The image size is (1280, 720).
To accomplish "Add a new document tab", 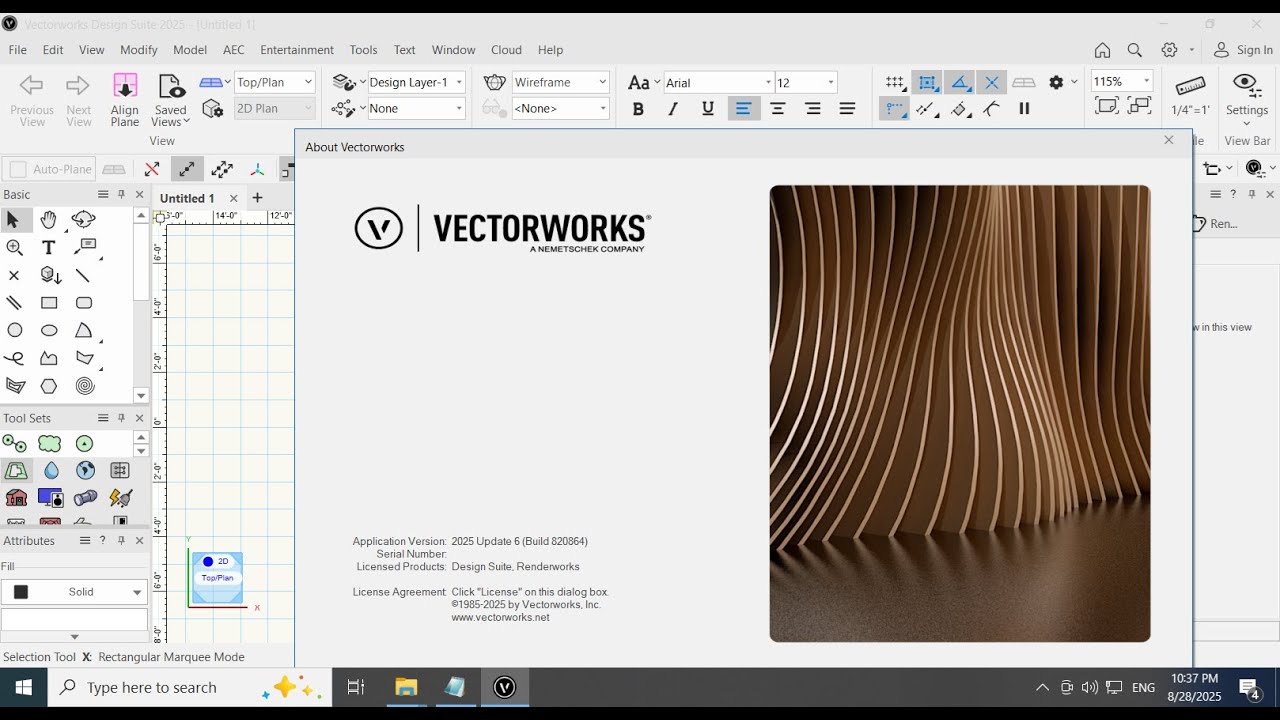I will tap(257, 198).
